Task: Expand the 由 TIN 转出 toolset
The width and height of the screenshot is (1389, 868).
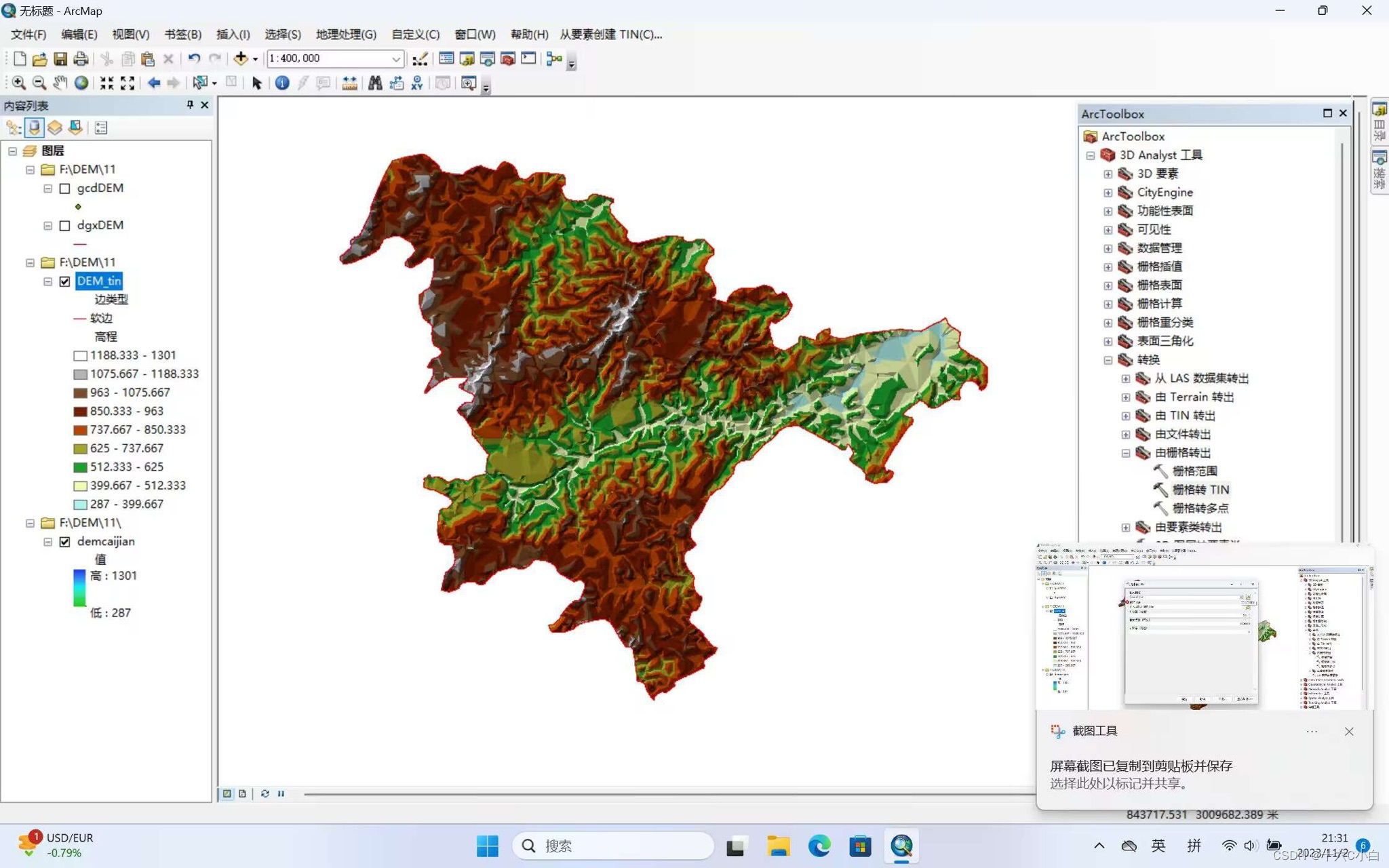Action: tap(1126, 416)
